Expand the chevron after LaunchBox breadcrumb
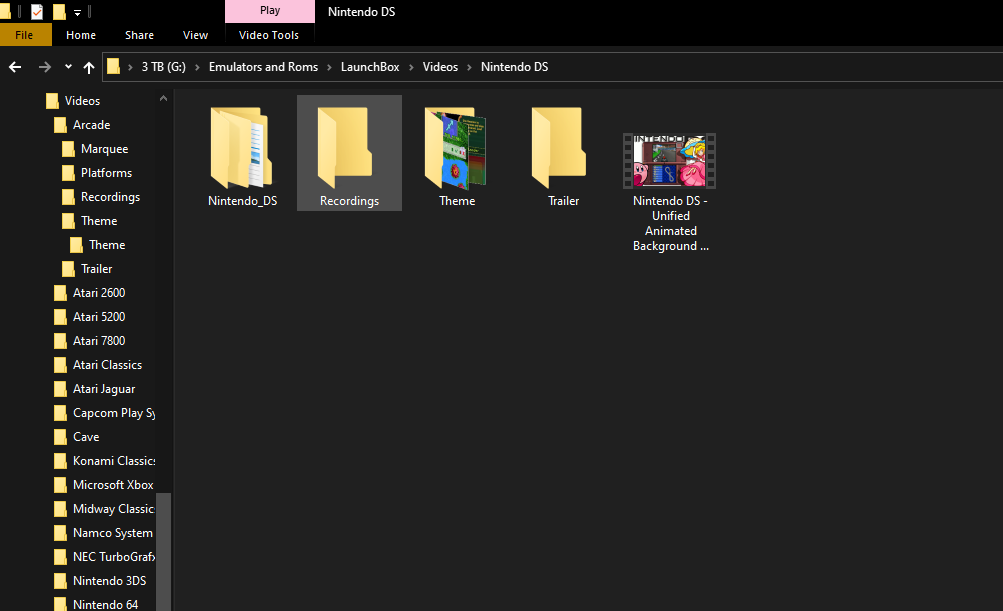This screenshot has width=1003, height=611. [x=411, y=67]
